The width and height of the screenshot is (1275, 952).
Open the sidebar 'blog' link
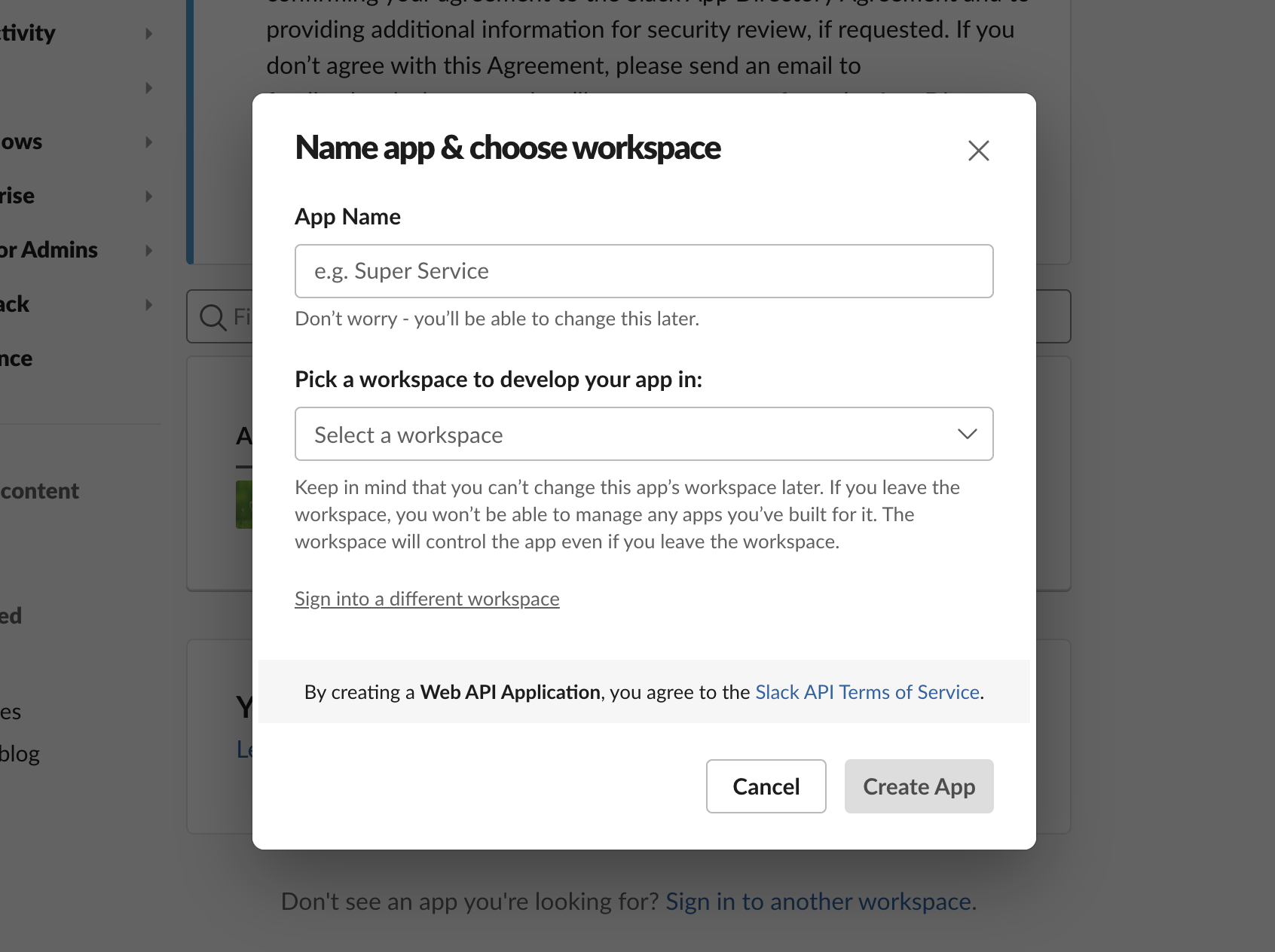coord(20,754)
